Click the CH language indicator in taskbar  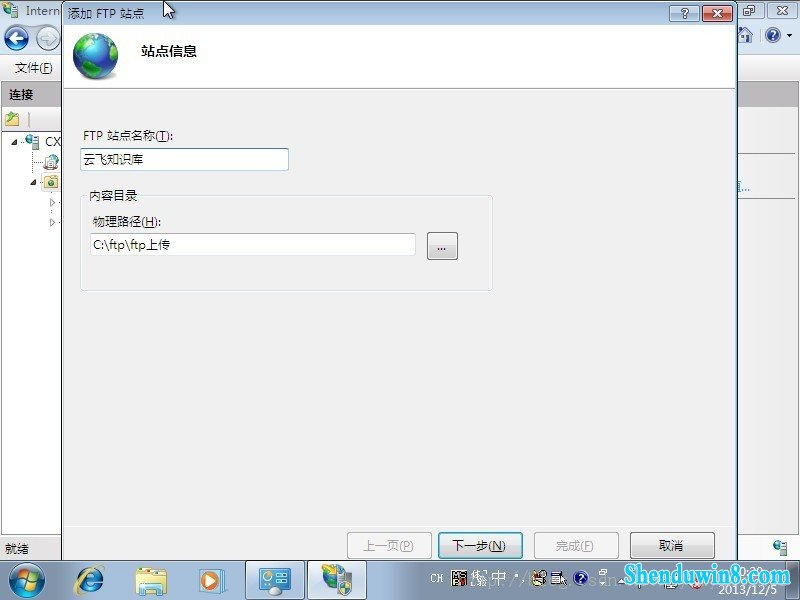[x=437, y=578]
